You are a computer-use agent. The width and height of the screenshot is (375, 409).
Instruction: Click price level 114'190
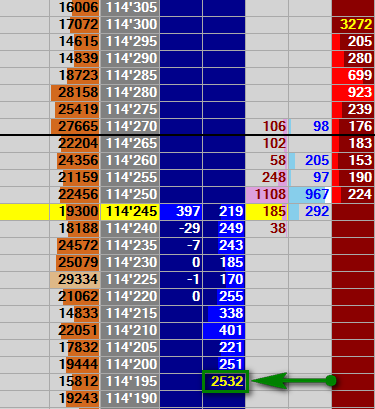click(130, 398)
